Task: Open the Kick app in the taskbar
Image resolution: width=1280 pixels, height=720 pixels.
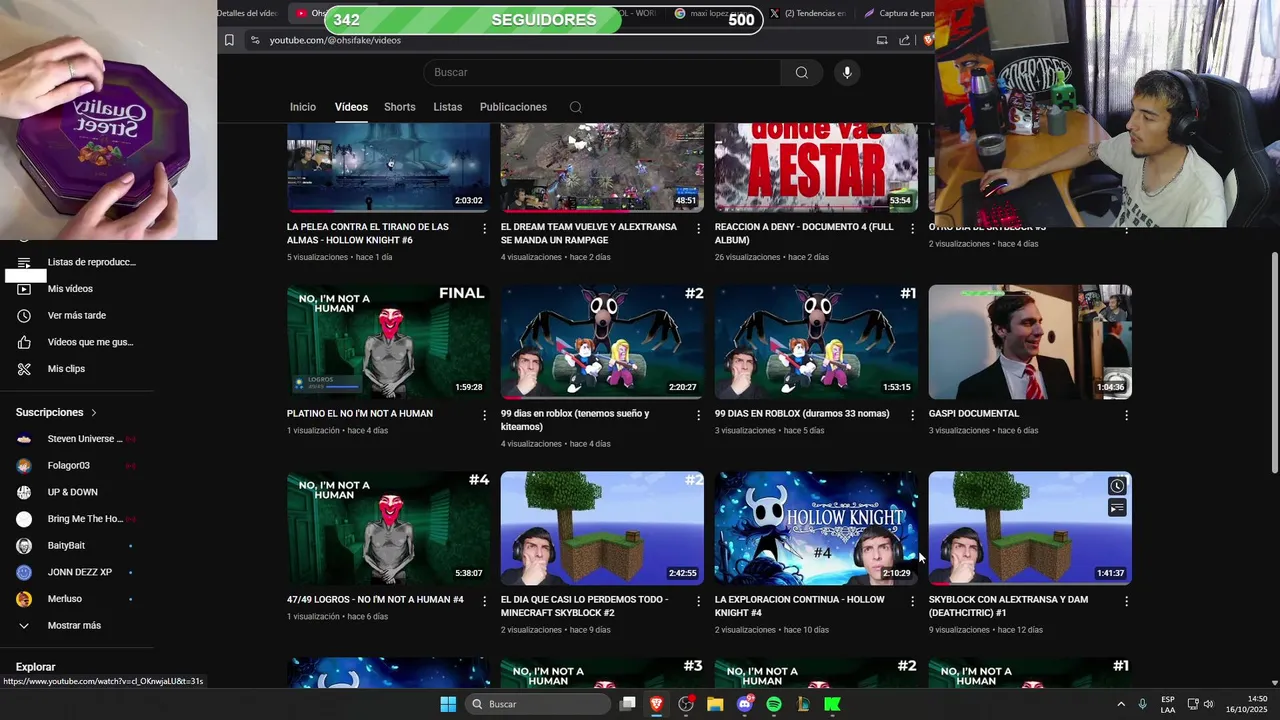Action: tap(832, 704)
